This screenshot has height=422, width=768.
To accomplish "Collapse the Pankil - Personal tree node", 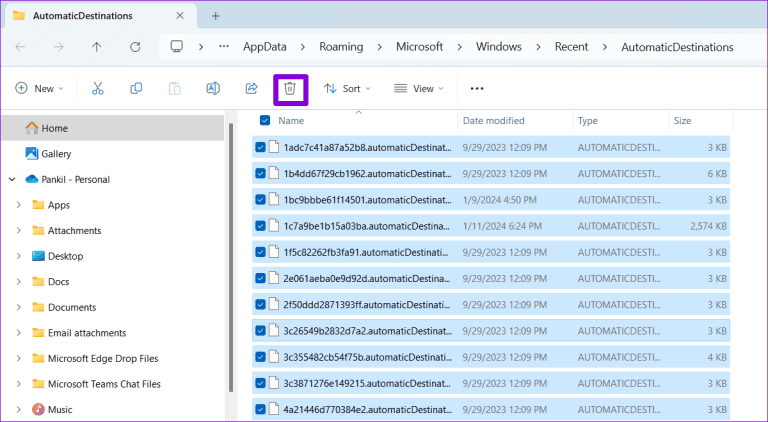I will [x=12, y=179].
